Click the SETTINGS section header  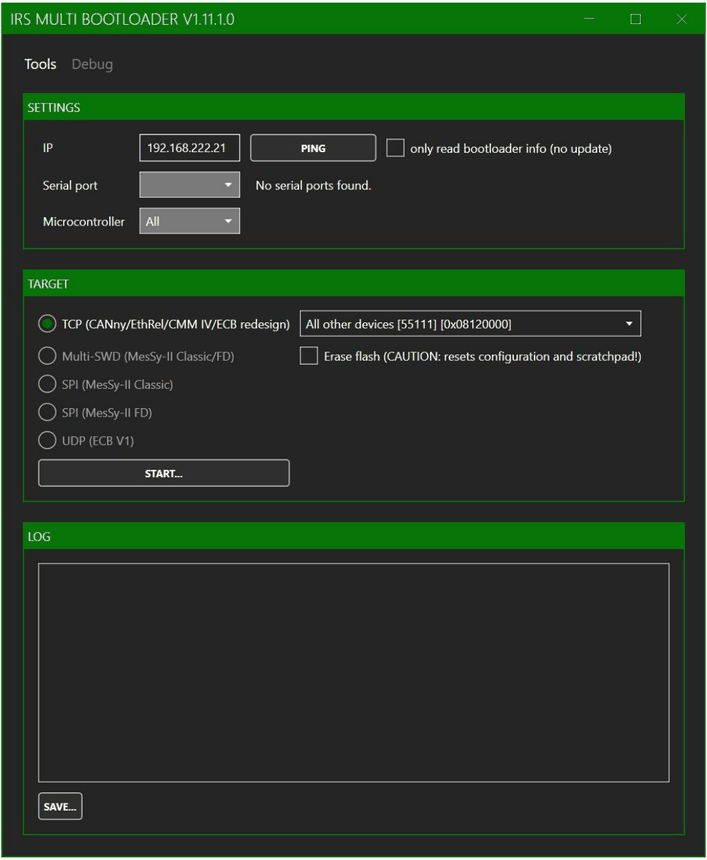pos(354,108)
